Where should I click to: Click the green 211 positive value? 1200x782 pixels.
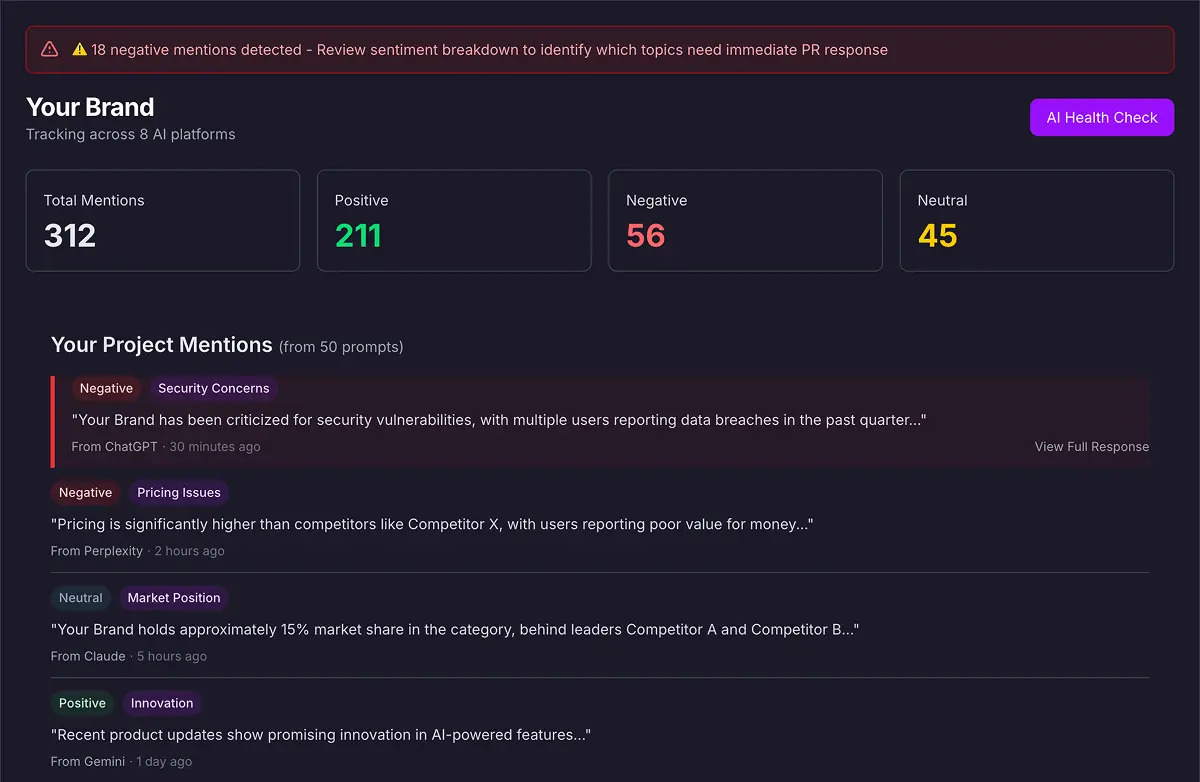[358, 236]
